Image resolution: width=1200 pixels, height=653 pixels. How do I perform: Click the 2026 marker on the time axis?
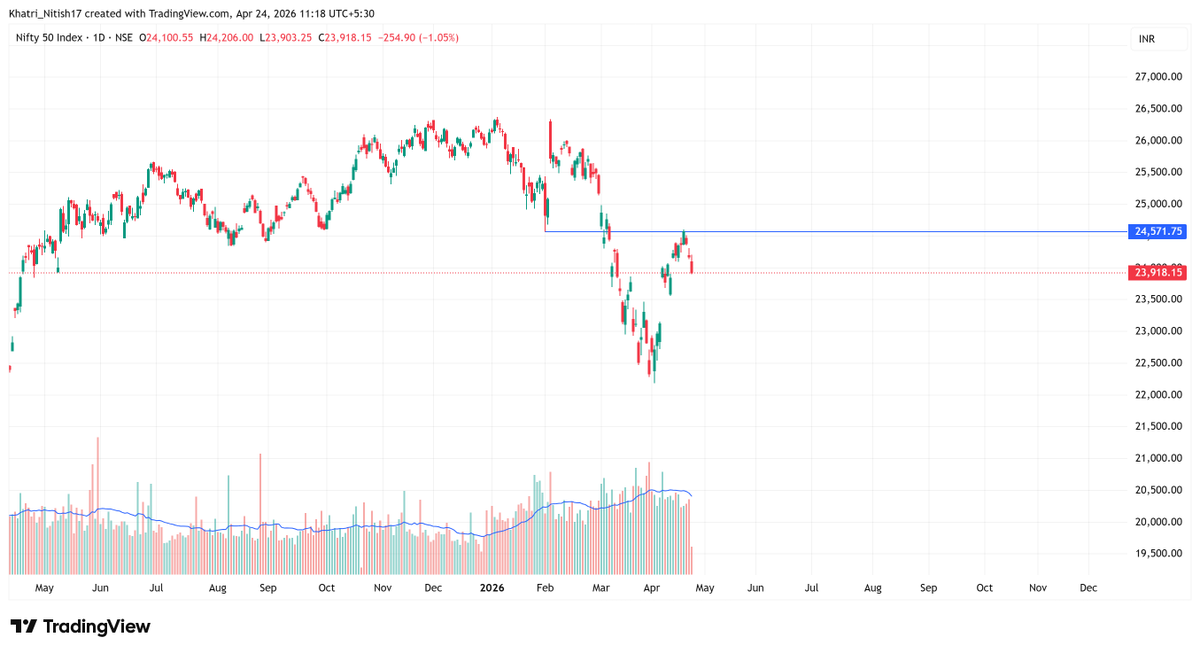tap(491, 588)
